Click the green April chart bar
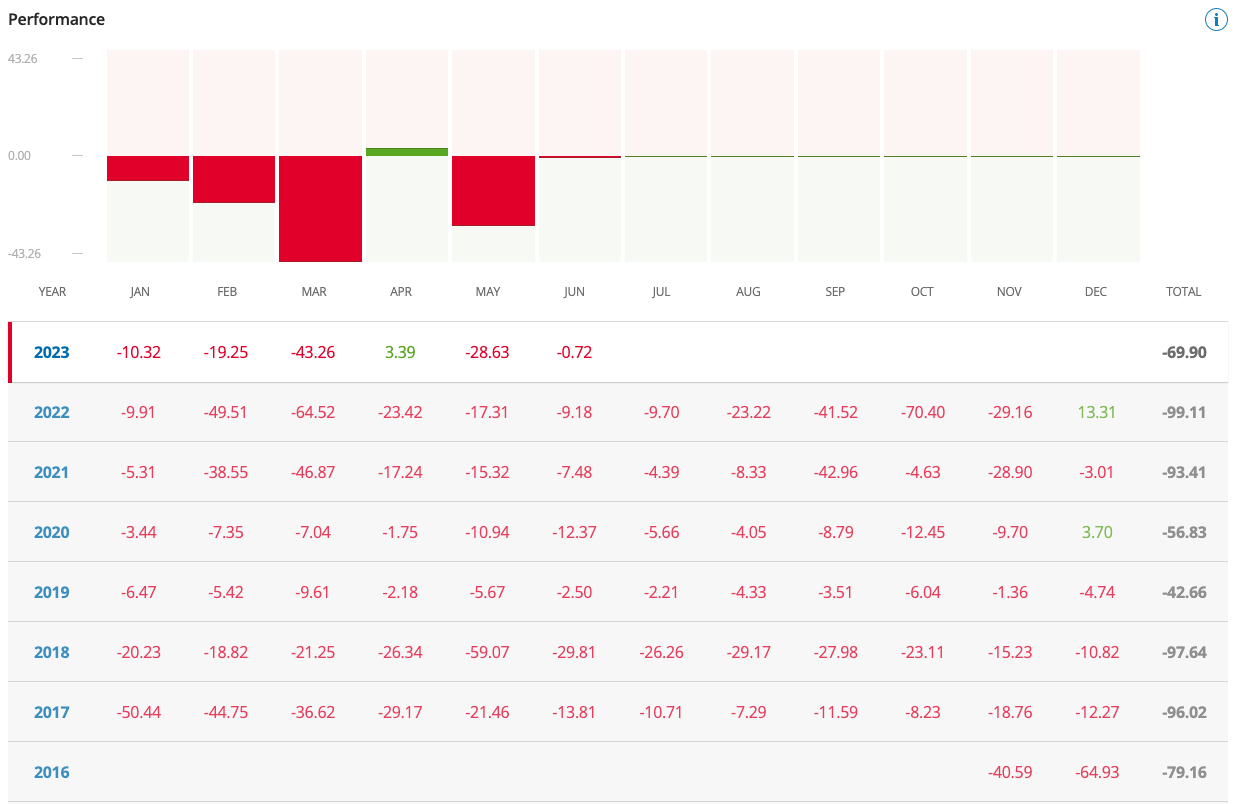This screenshot has height=804, width=1246. click(x=407, y=152)
